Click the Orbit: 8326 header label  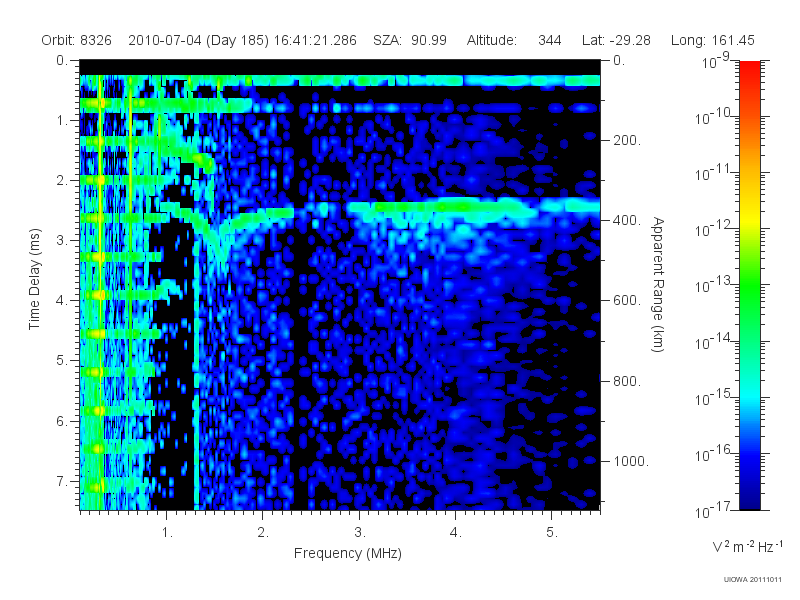pyautogui.click(x=77, y=40)
